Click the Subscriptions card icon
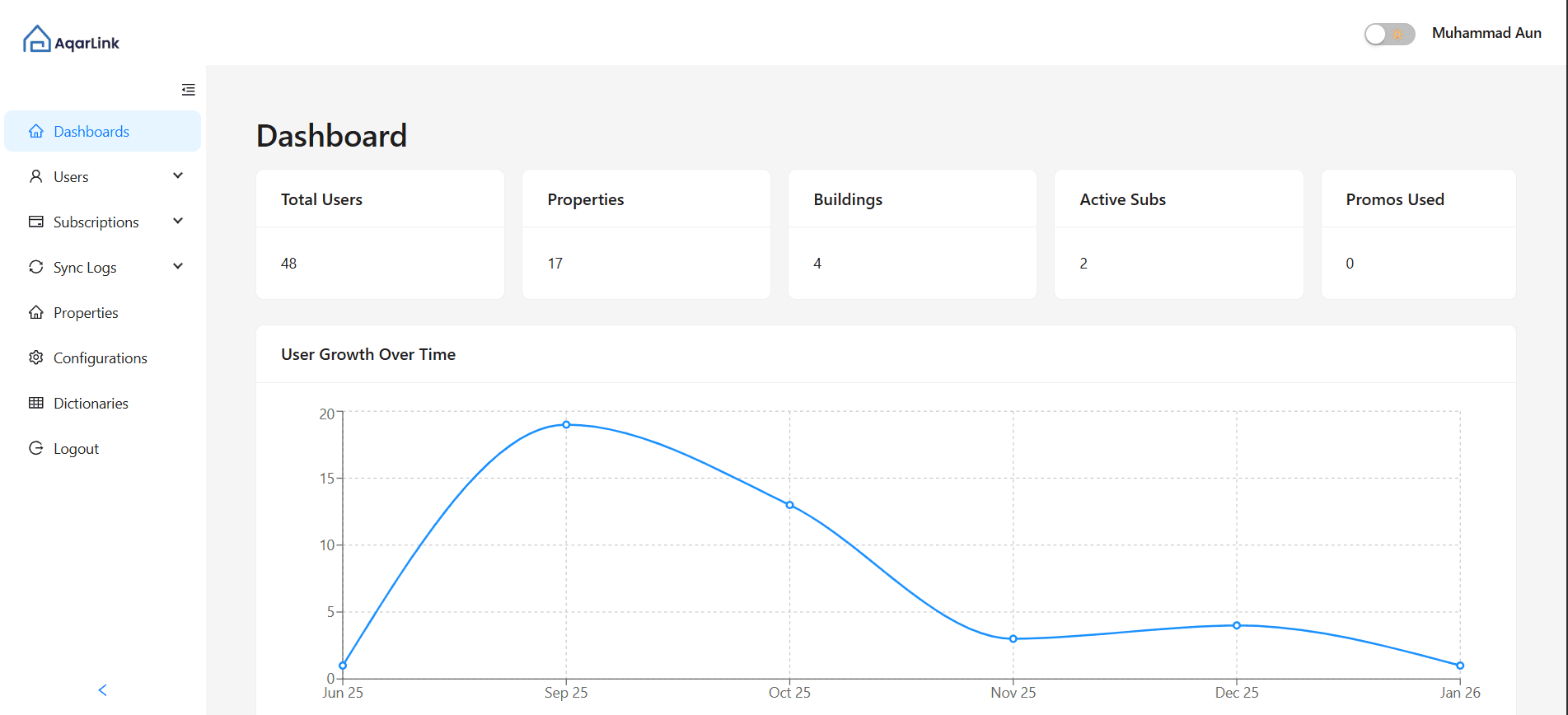 [36, 222]
